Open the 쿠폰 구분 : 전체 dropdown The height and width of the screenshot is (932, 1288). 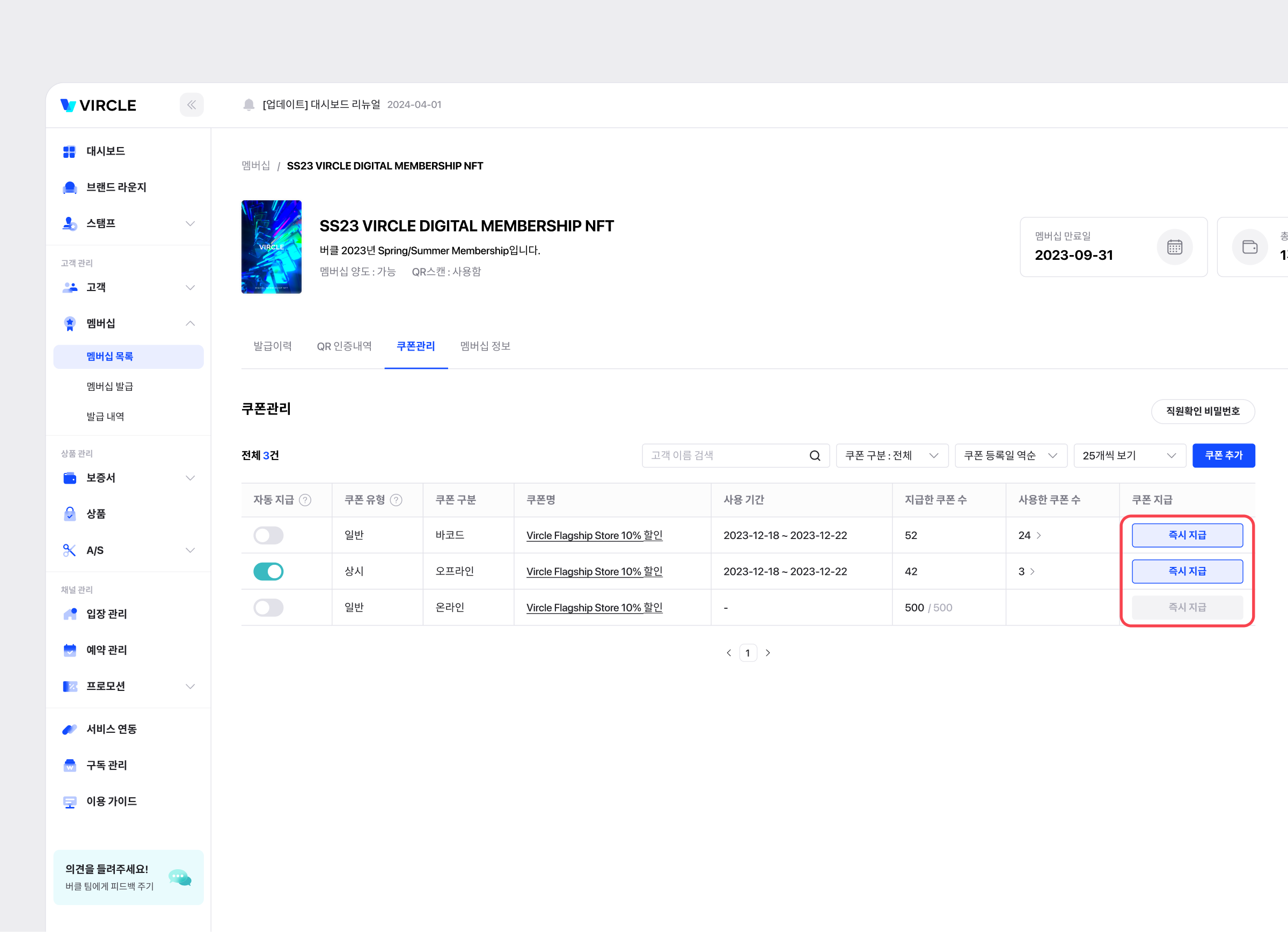point(891,455)
